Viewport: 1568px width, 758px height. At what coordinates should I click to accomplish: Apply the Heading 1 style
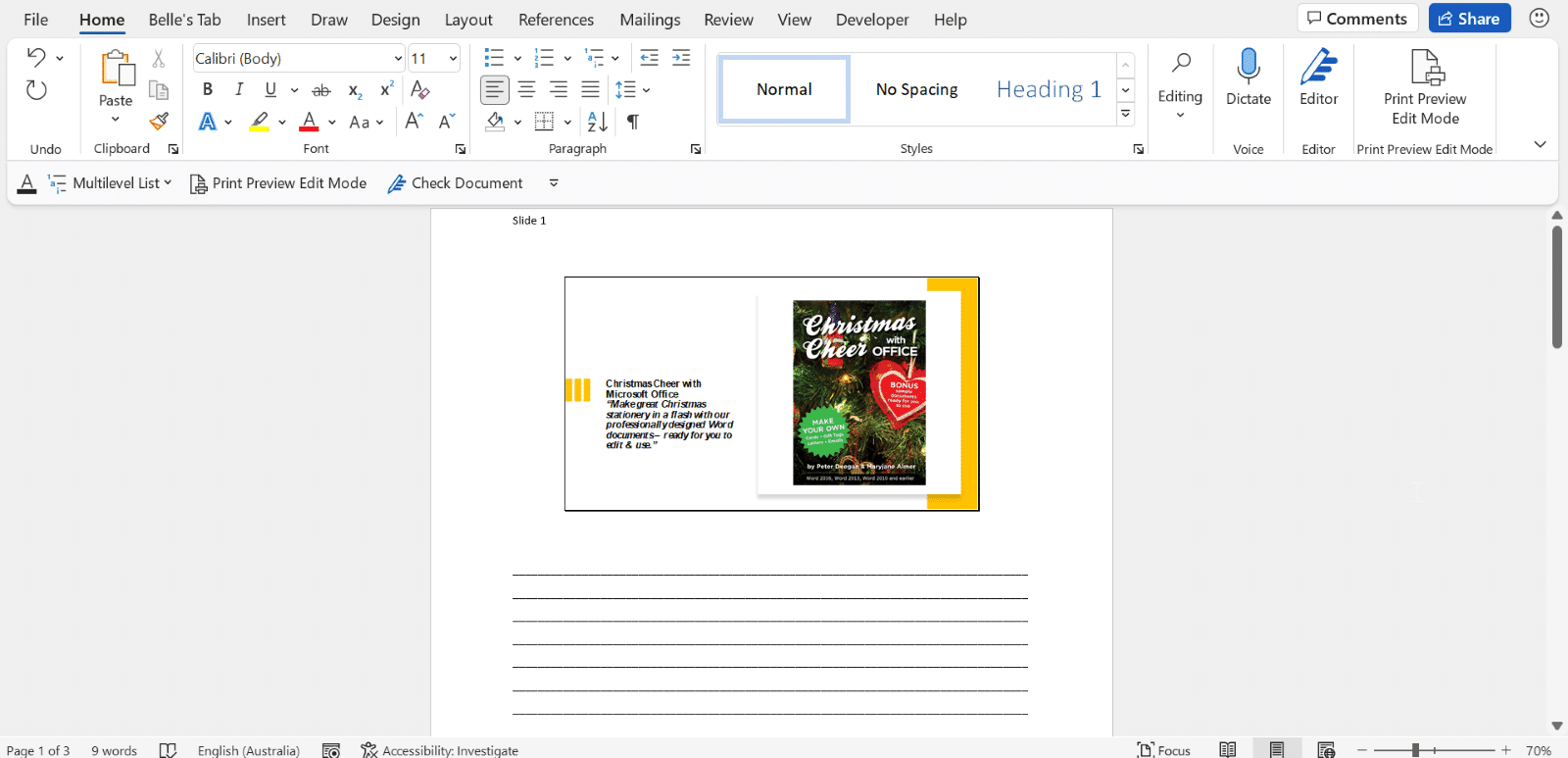1049,89
